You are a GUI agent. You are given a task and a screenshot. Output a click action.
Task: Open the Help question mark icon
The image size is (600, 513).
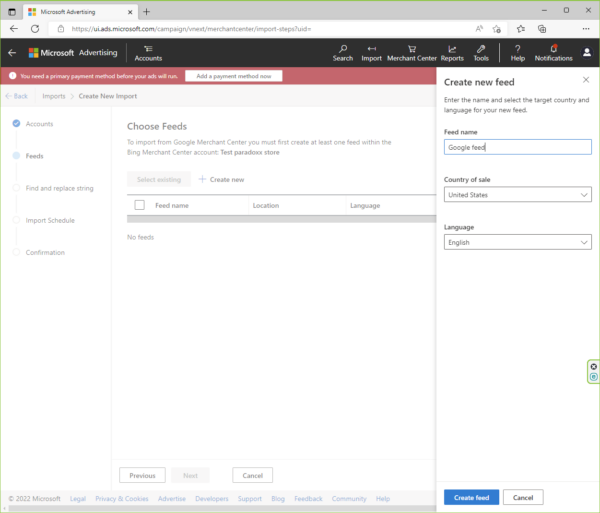coord(517,53)
